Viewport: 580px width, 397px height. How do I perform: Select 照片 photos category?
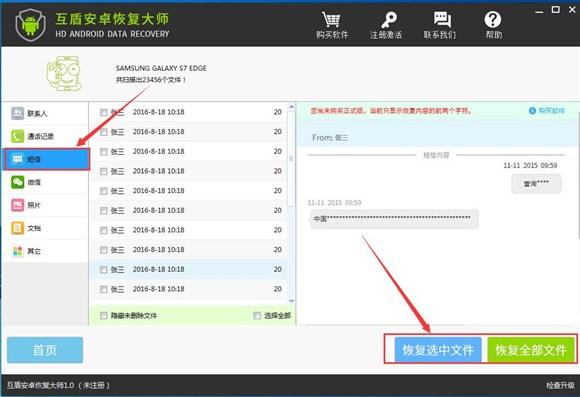click(x=45, y=205)
